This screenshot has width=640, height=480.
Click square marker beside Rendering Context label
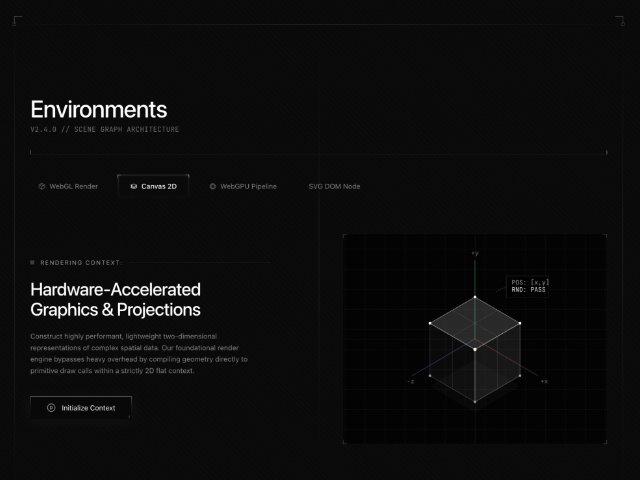(32, 263)
